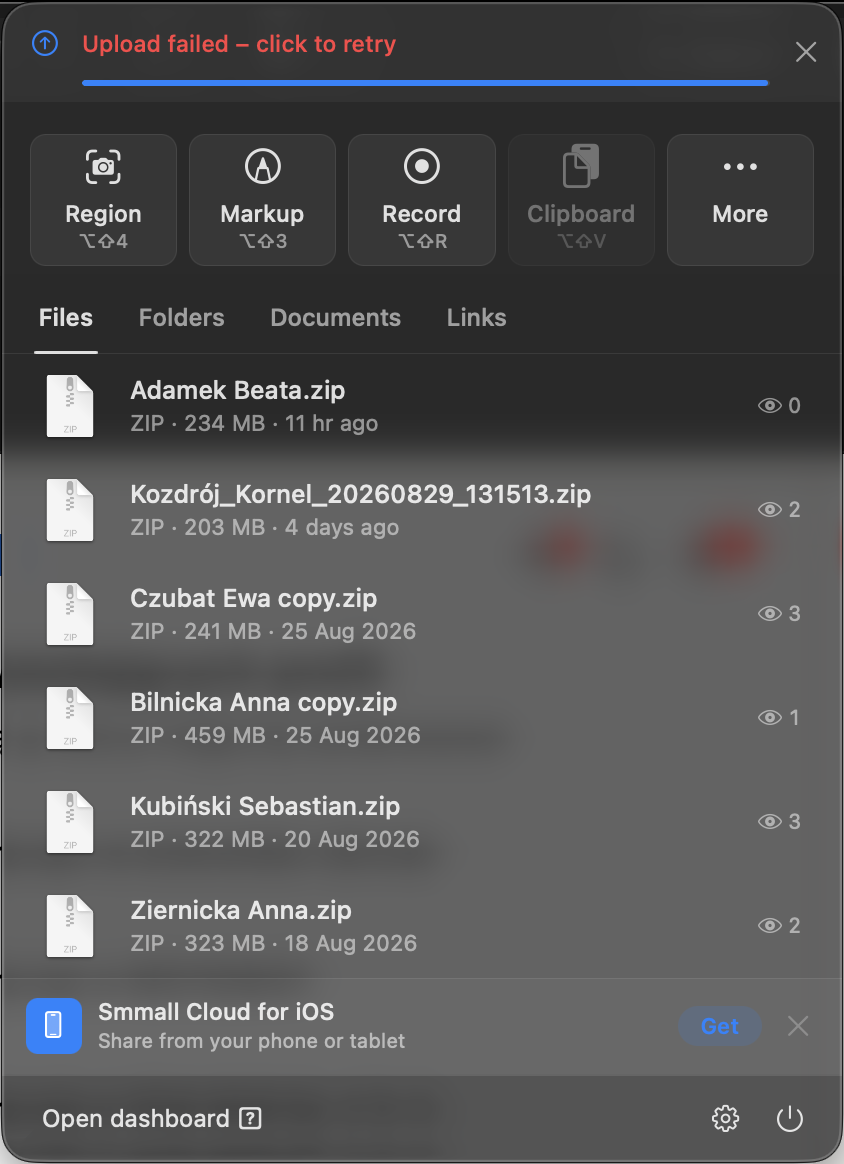Start a screen Record session
The width and height of the screenshot is (844, 1164).
pyautogui.click(x=422, y=200)
